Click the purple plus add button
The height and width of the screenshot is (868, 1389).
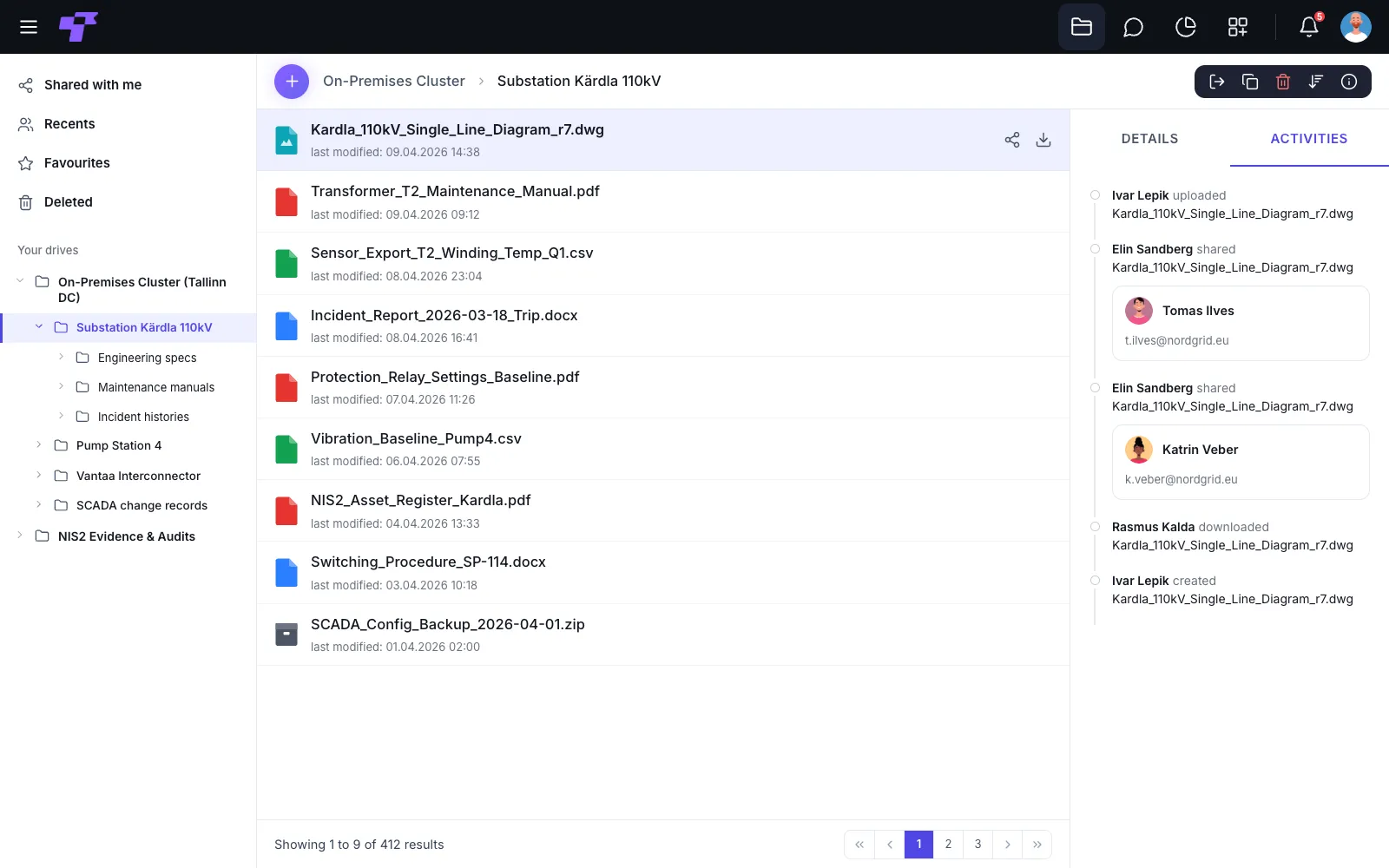click(x=292, y=82)
